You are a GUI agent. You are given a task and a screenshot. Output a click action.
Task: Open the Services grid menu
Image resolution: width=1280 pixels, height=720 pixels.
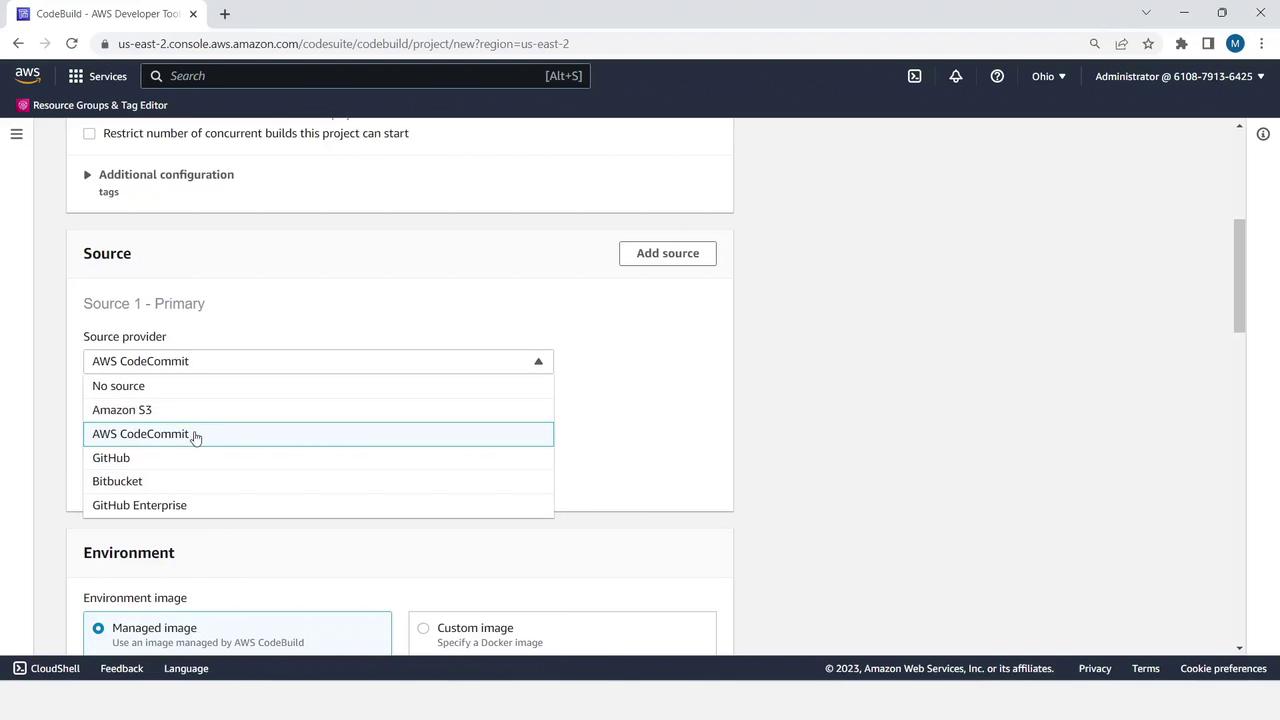point(76,76)
